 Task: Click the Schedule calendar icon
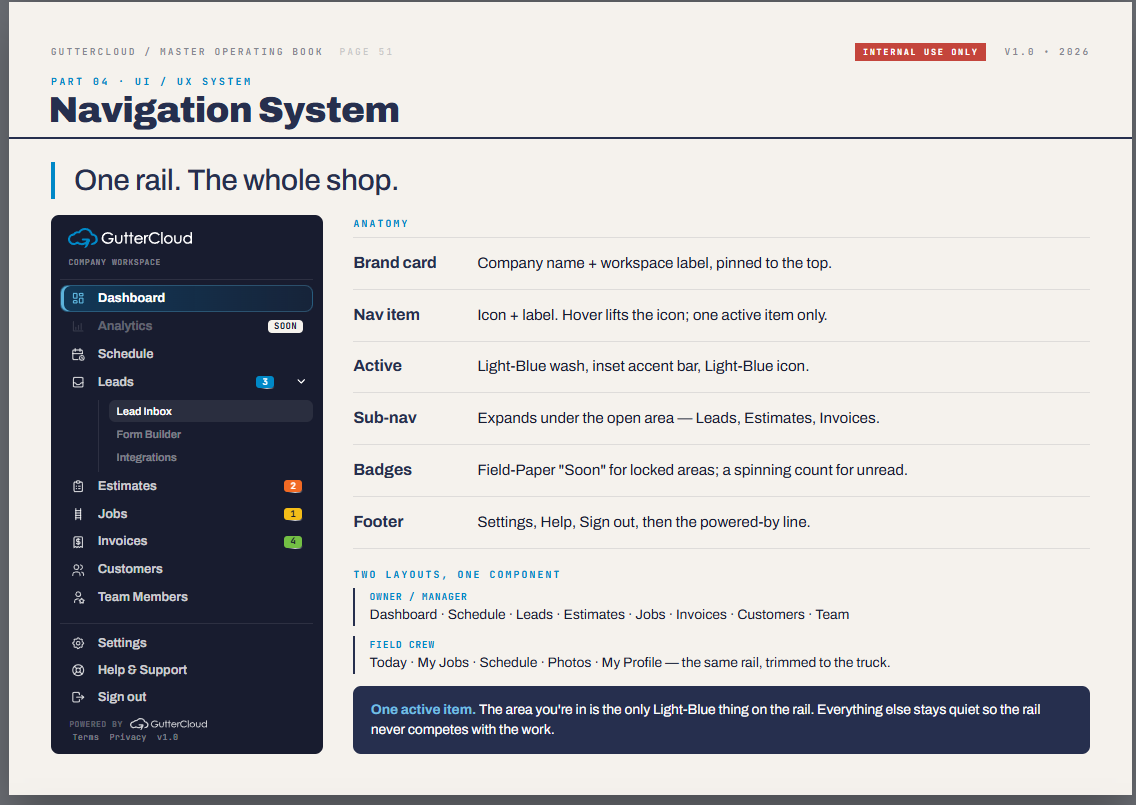[78, 354]
